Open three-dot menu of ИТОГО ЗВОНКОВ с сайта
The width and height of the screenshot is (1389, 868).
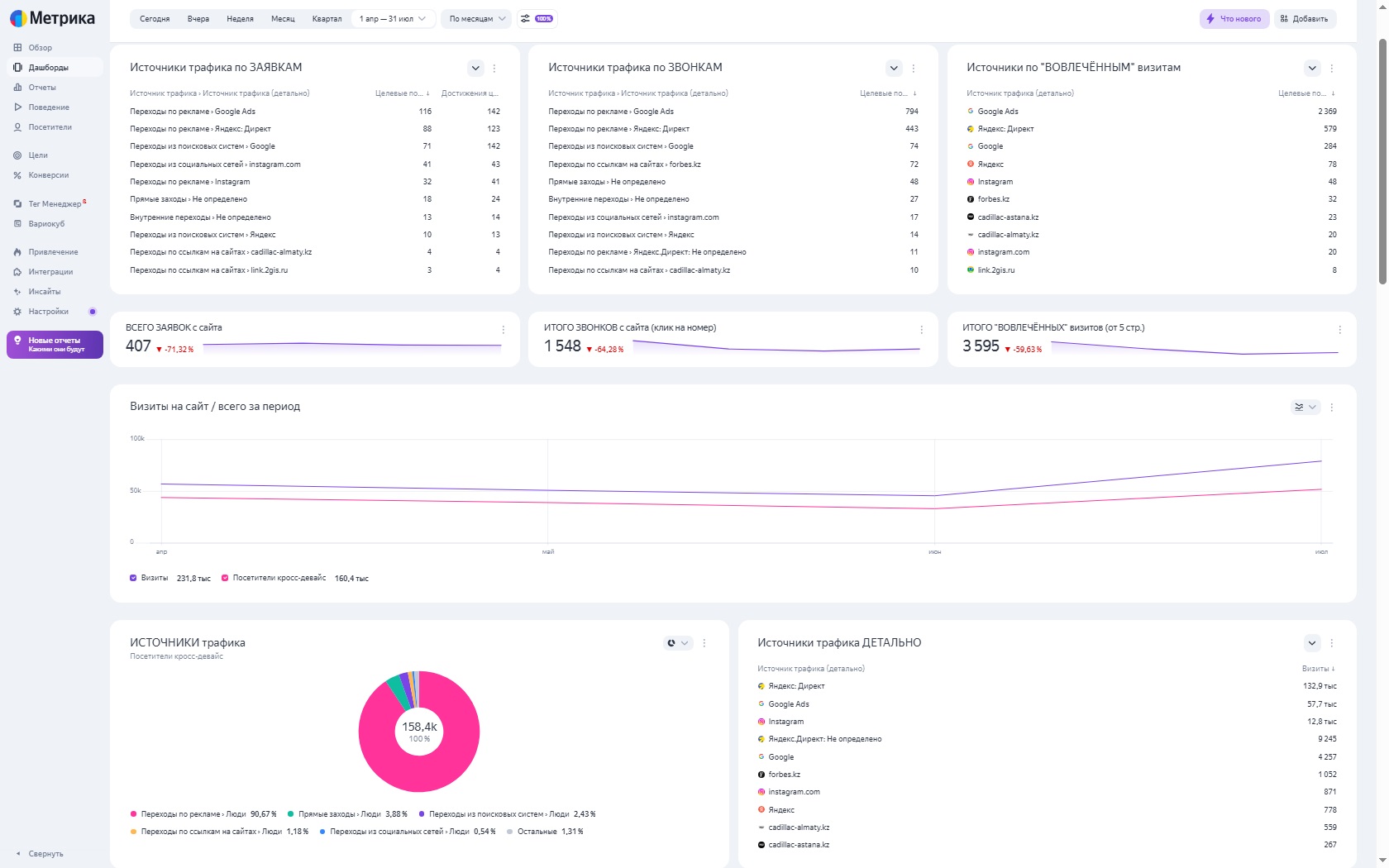pos(922,330)
